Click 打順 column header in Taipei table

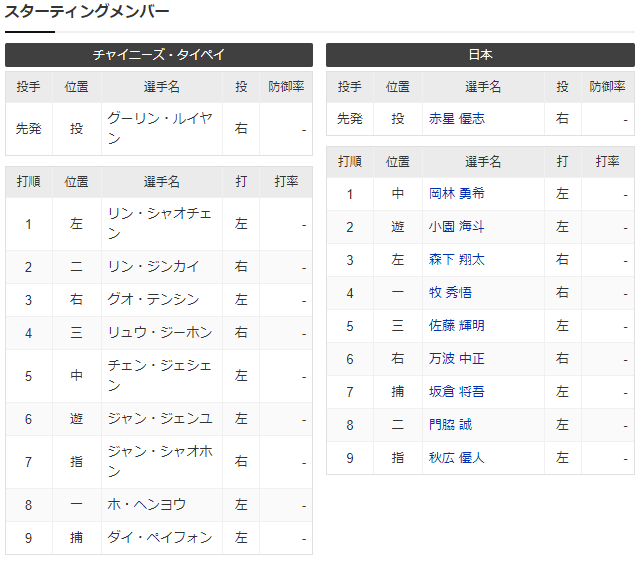click(29, 182)
